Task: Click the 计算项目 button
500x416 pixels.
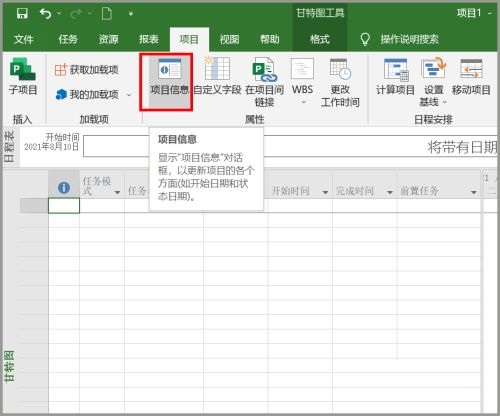Action: coord(395,77)
